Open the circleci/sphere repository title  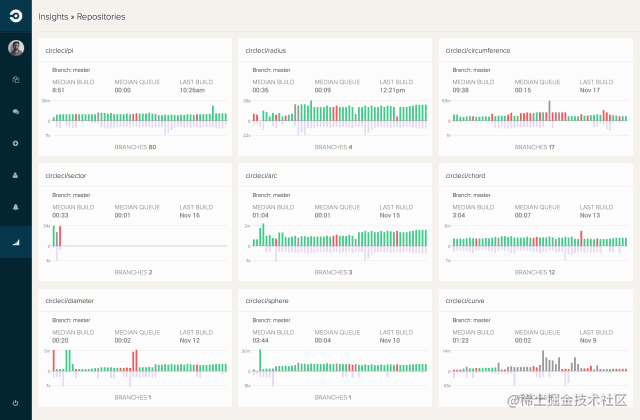[x=267, y=301]
